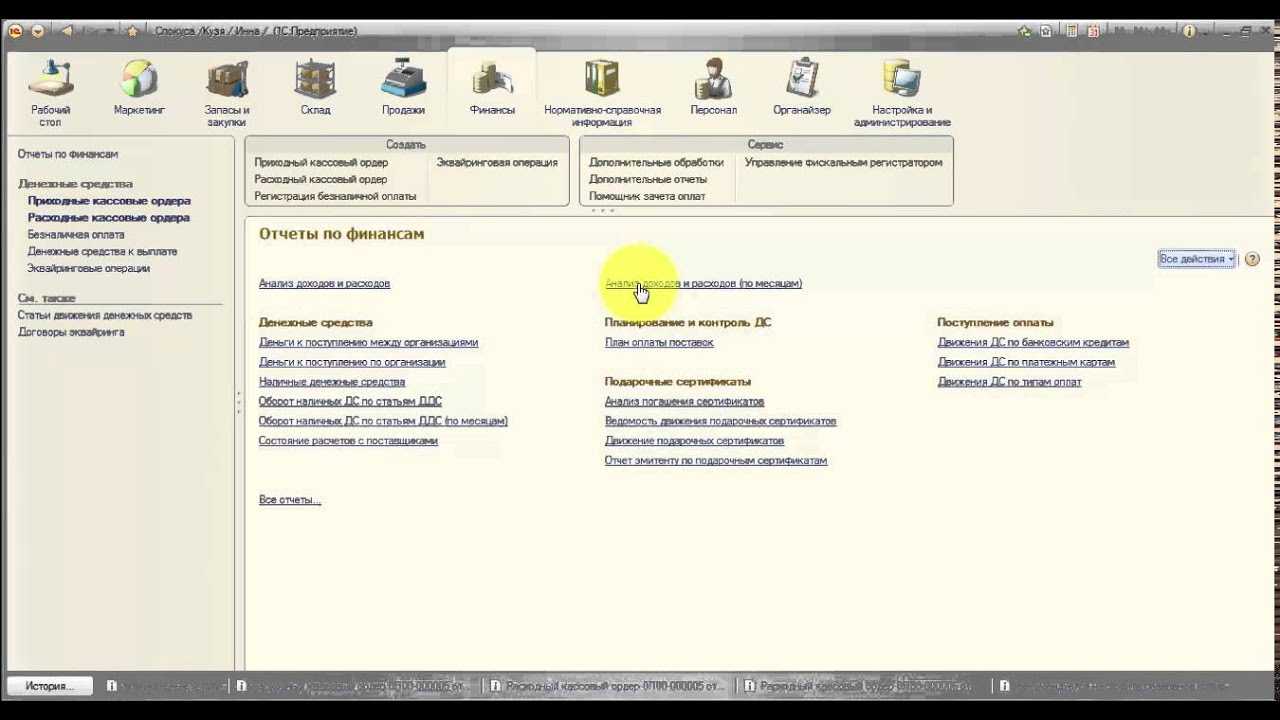The image size is (1280, 720).
Task: Open Движения ДС по банковским кредитам
Action: [x=1033, y=342]
